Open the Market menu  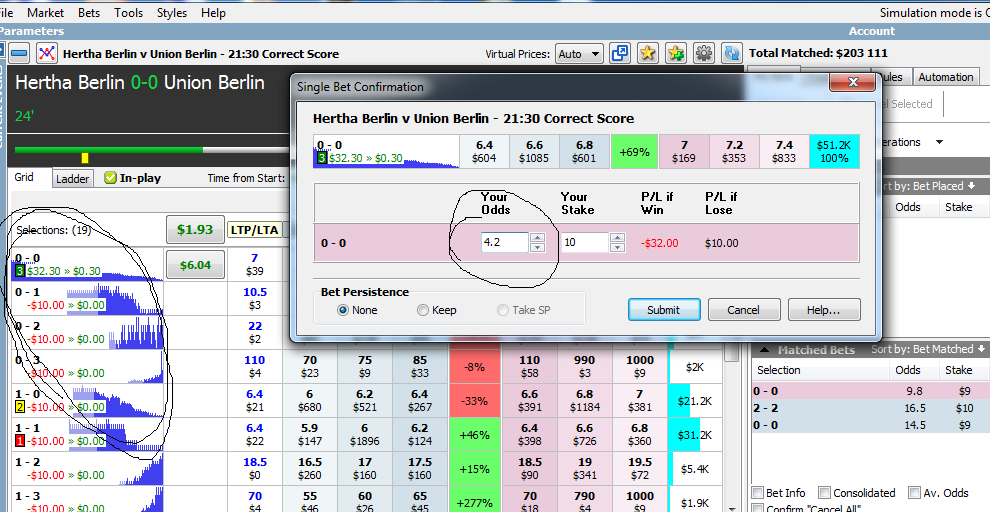click(x=45, y=13)
